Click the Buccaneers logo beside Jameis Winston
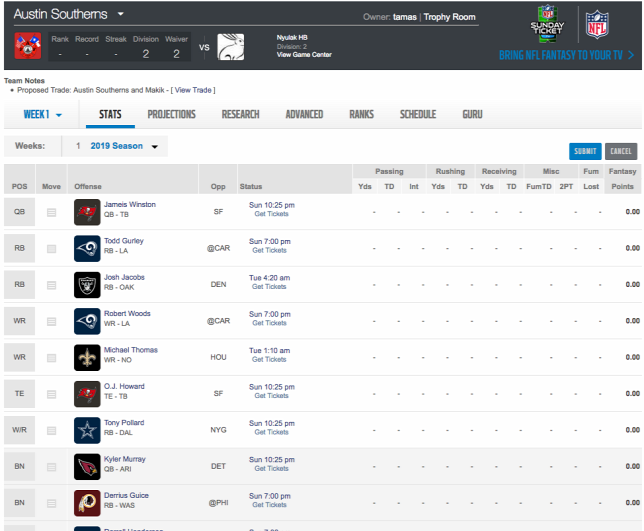This screenshot has width=644, height=531. (87, 212)
